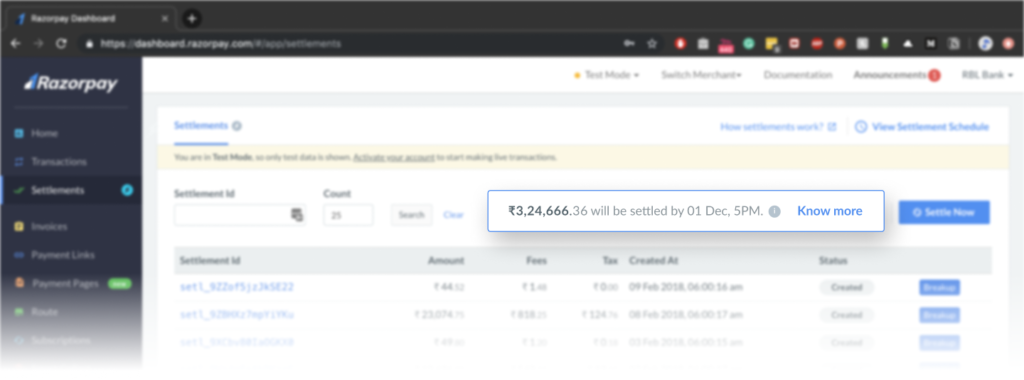
Task: Click the clock icon beside View Settlement Schedule
Action: coord(861,127)
